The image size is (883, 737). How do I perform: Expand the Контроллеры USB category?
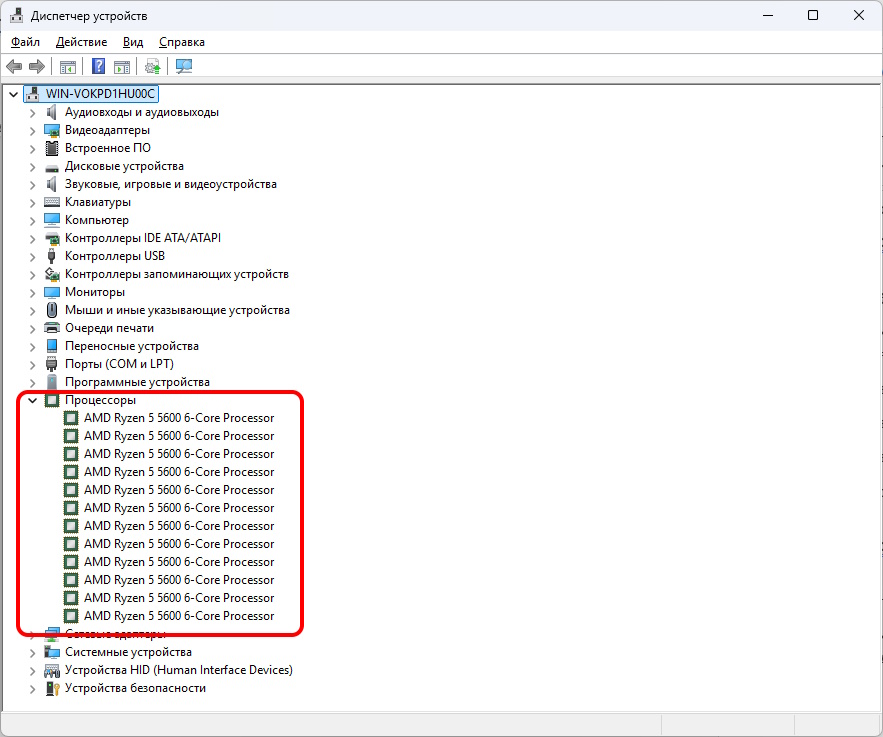[x=33, y=257]
